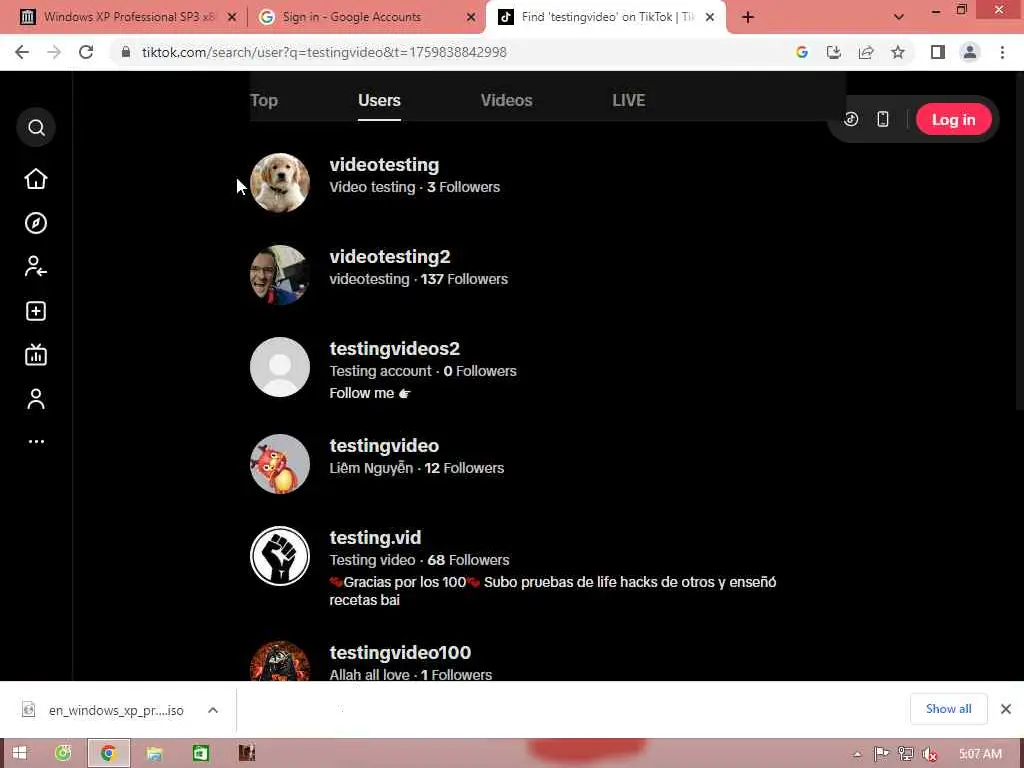Open the testingvideo100 username link
Screen dimensions: 1024x768
(x=400, y=652)
